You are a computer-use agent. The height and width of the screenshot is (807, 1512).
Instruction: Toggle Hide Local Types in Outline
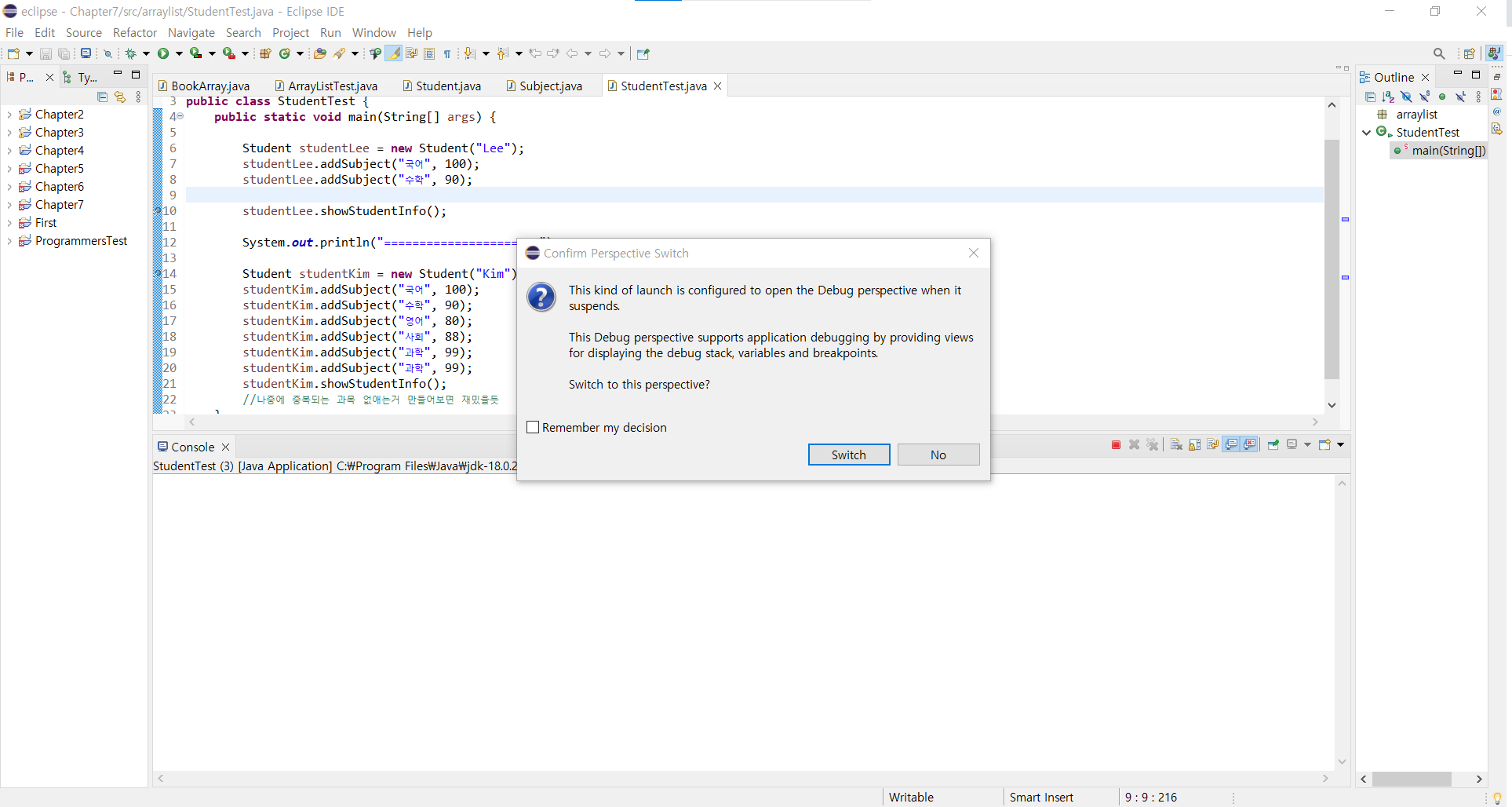tap(1460, 97)
